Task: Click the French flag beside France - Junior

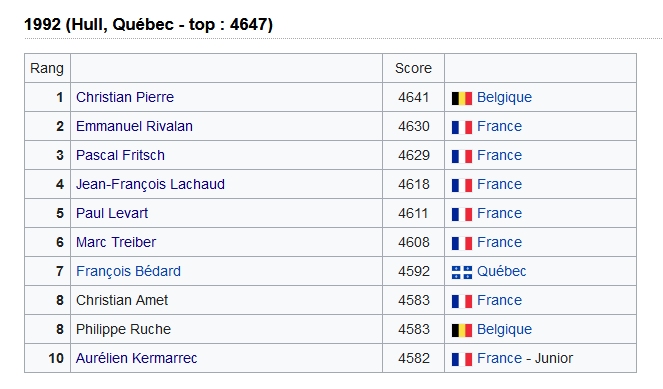Action: 462,359
